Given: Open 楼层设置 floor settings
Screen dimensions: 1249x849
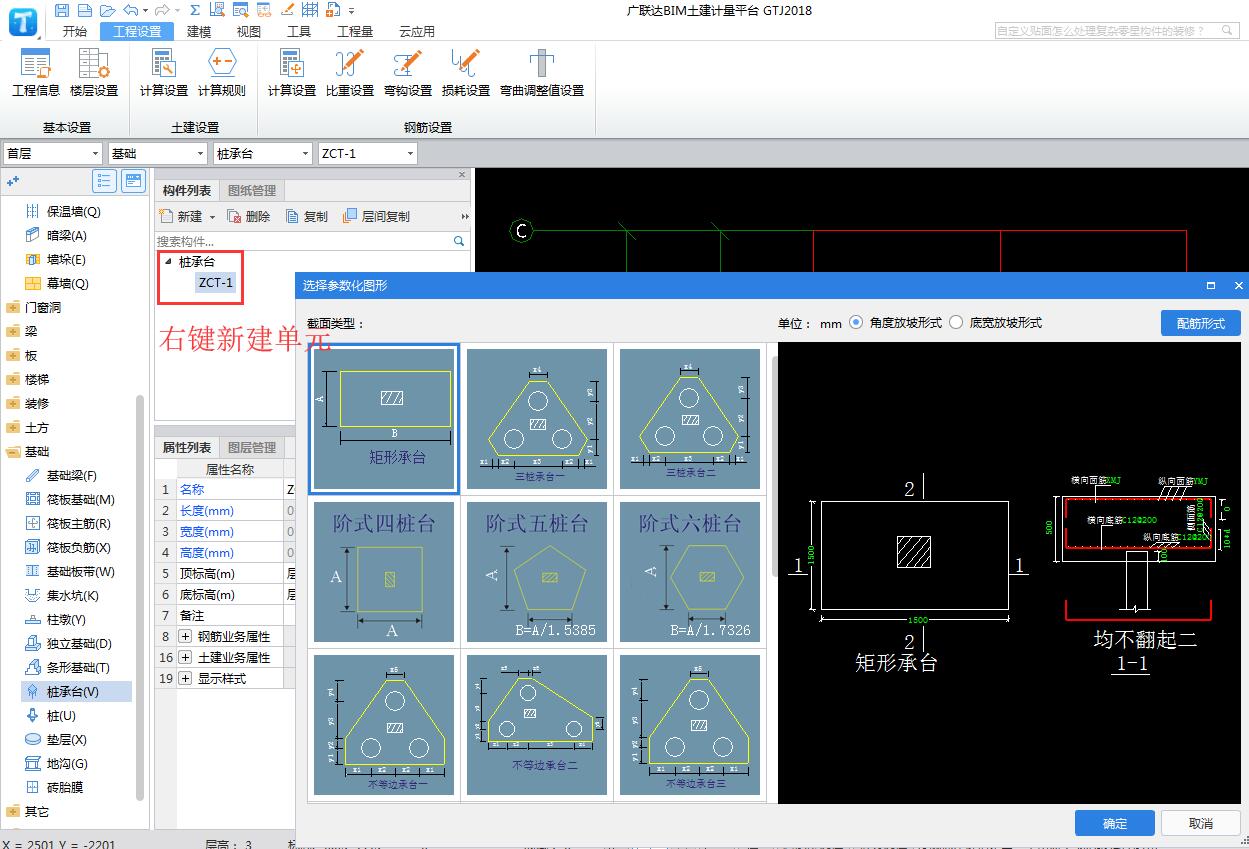Looking at the screenshot, I should (x=94, y=72).
